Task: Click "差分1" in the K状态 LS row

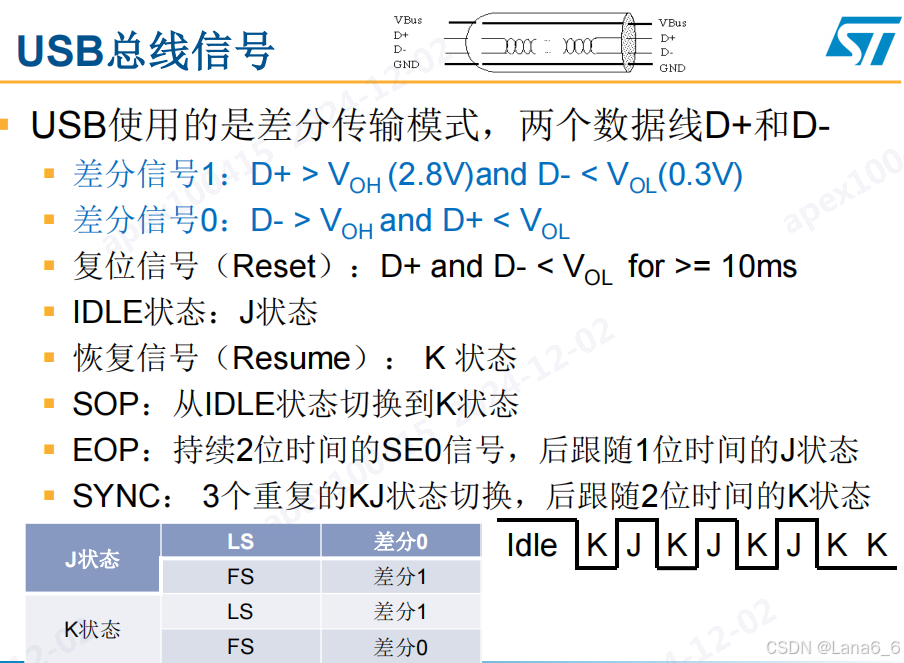Action: pyautogui.click(x=401, y=612)
